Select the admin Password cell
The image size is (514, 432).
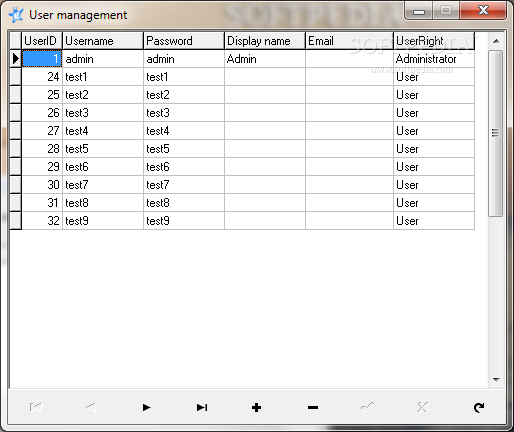point(184,59)
